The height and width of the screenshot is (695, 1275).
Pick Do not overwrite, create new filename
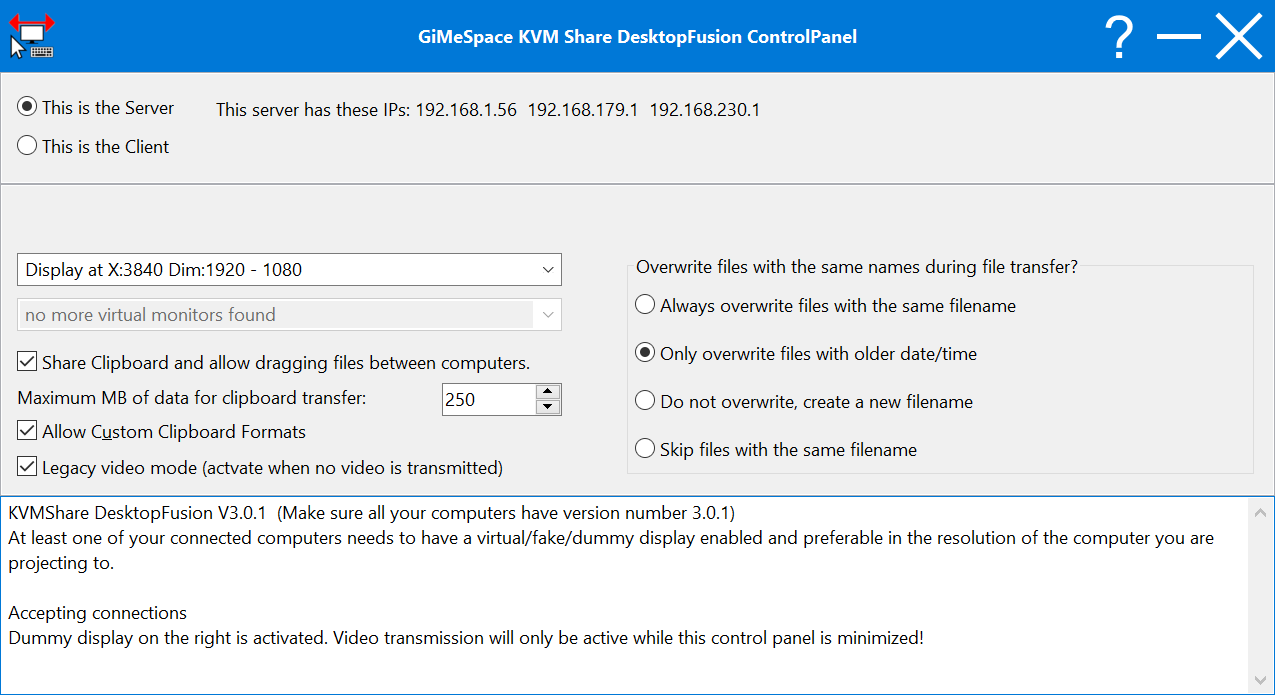pos(646,402)
